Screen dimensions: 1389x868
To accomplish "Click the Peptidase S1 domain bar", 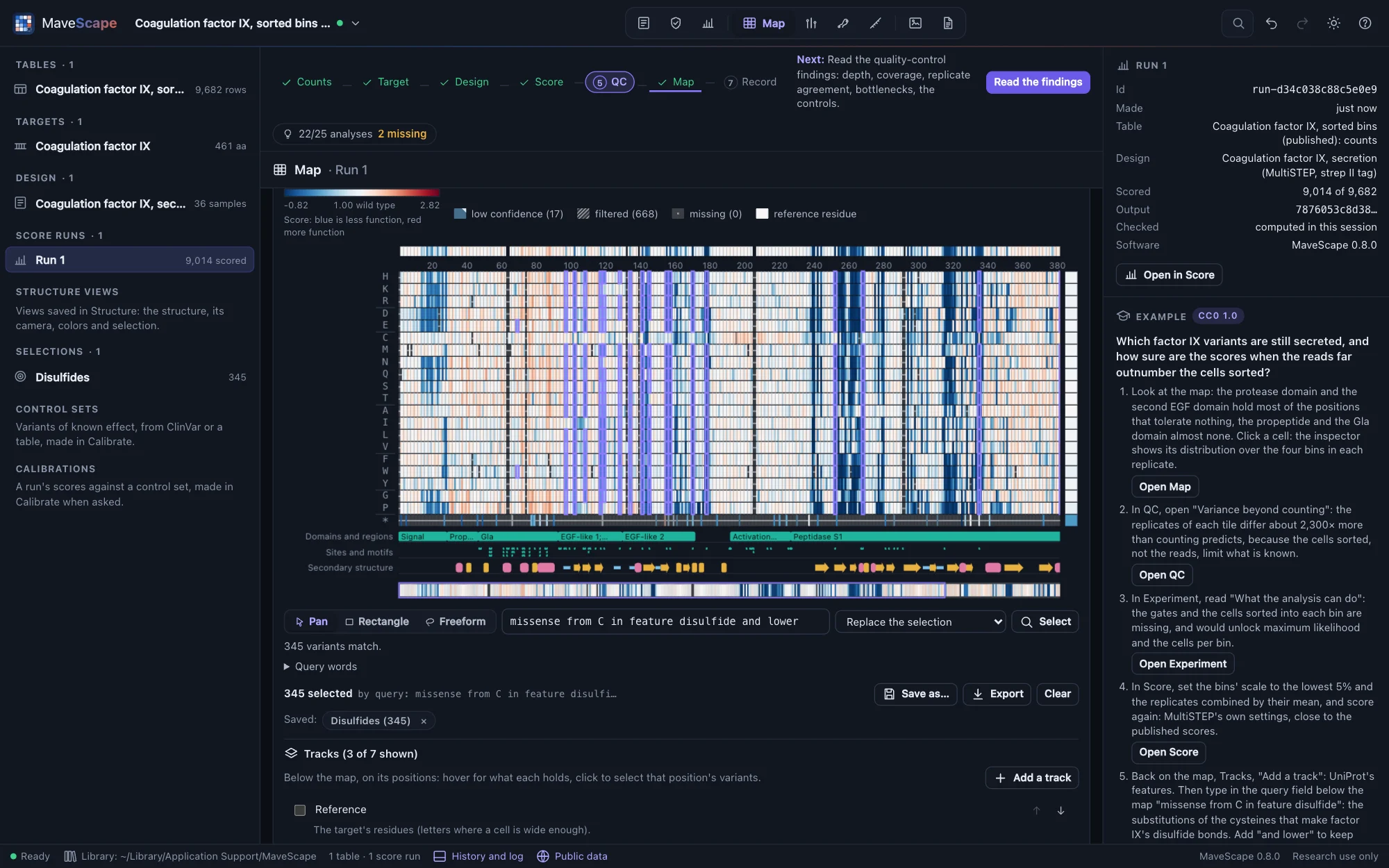I will [x=926, y=537].
